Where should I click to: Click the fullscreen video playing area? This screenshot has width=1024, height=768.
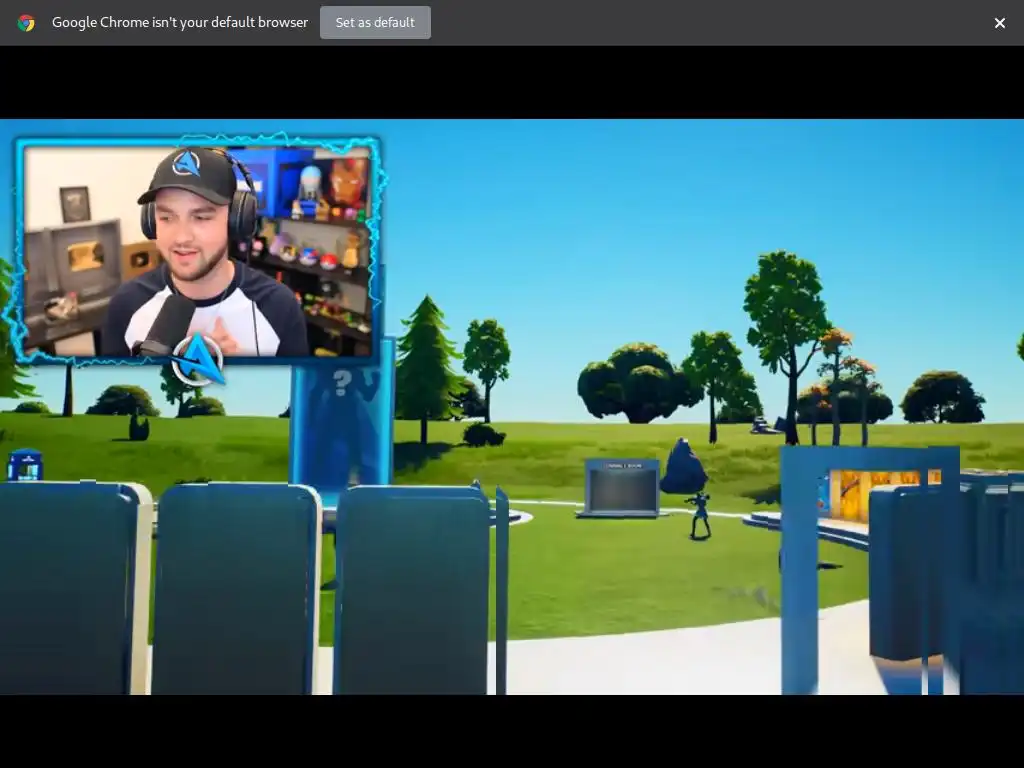click(x=512, y=406)
